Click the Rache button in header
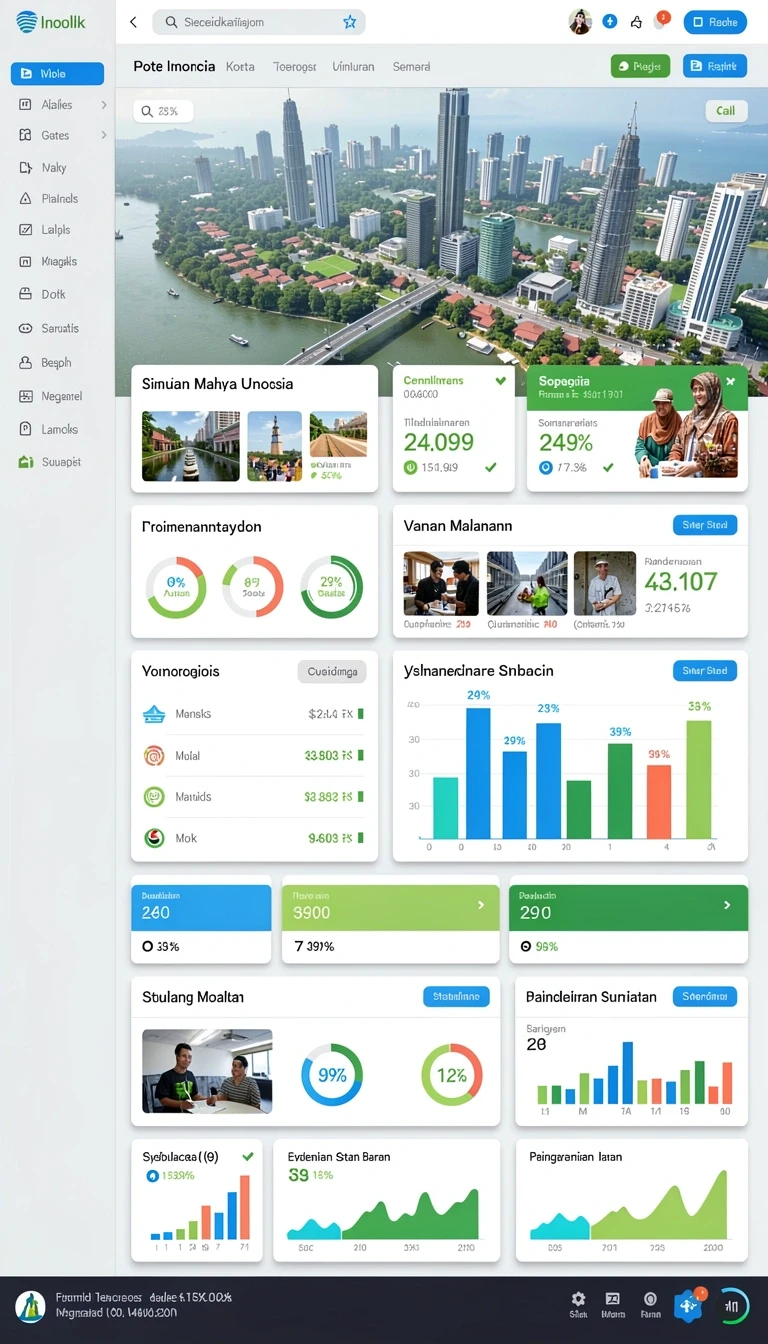The height and width of the screenshot is (1344, 768). tap(715, 22)
